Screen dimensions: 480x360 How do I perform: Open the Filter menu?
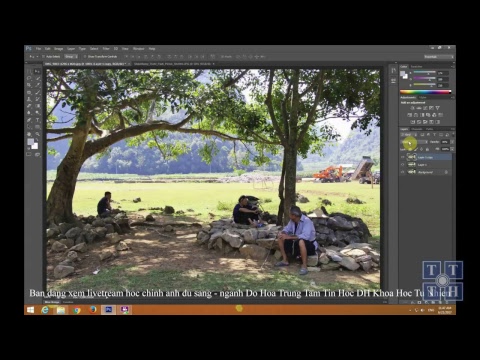pos(106,49)
